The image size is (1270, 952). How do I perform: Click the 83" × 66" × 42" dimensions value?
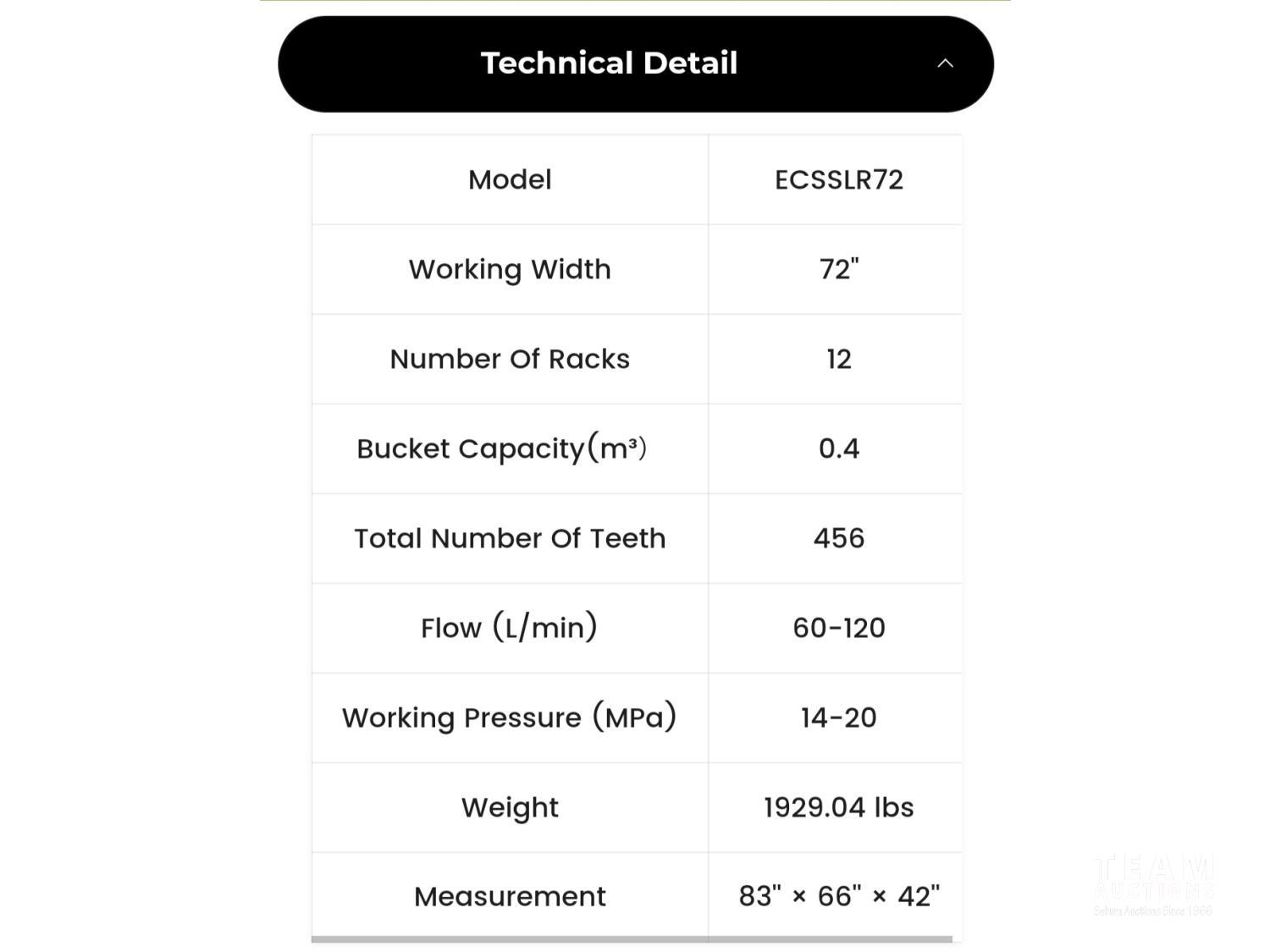[838, 896]
